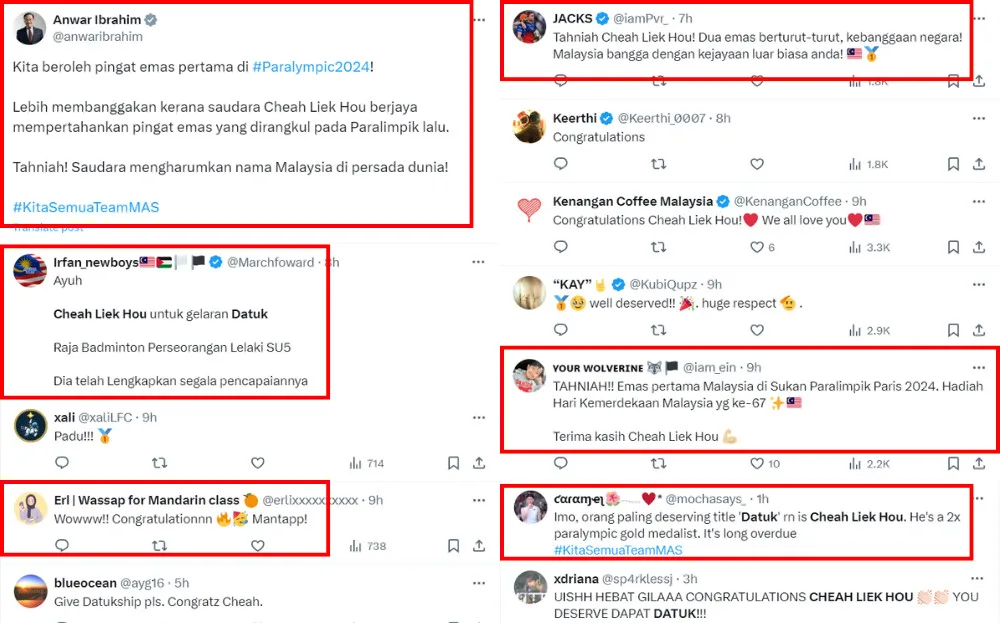Retweet the YOUR WOLVERINE tweet
This screenshot has width=1000, height=623.
(x=658, y=464)
